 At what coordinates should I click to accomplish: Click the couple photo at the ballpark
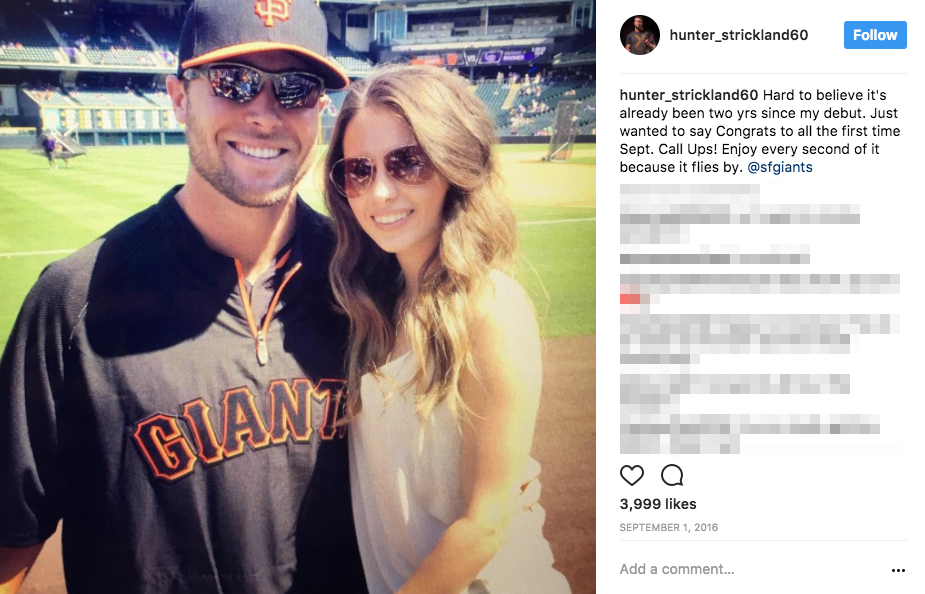298,297
